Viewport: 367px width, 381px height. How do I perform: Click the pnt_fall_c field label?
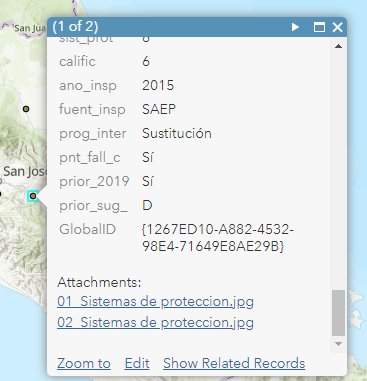coord(90,158)
